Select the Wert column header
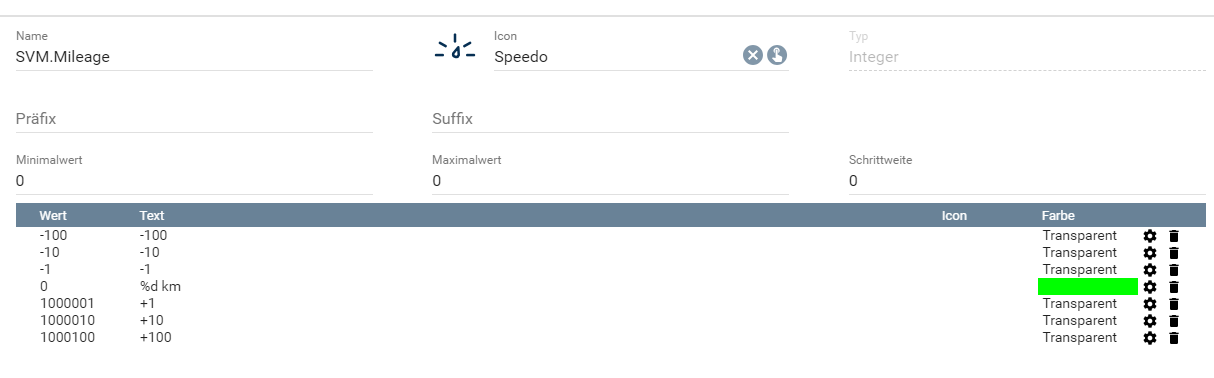 54,215
